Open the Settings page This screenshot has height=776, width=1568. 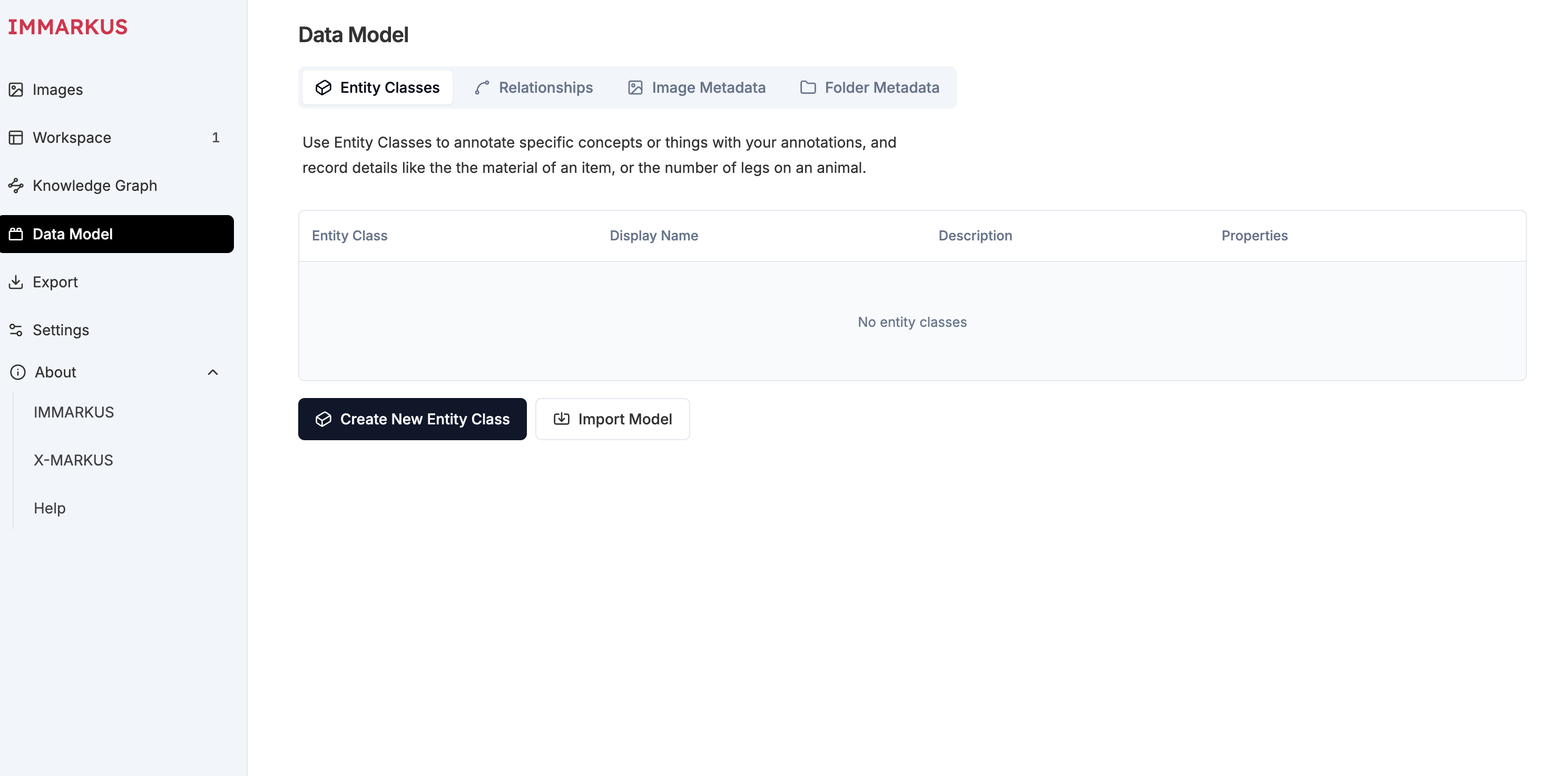coord(117,330)
